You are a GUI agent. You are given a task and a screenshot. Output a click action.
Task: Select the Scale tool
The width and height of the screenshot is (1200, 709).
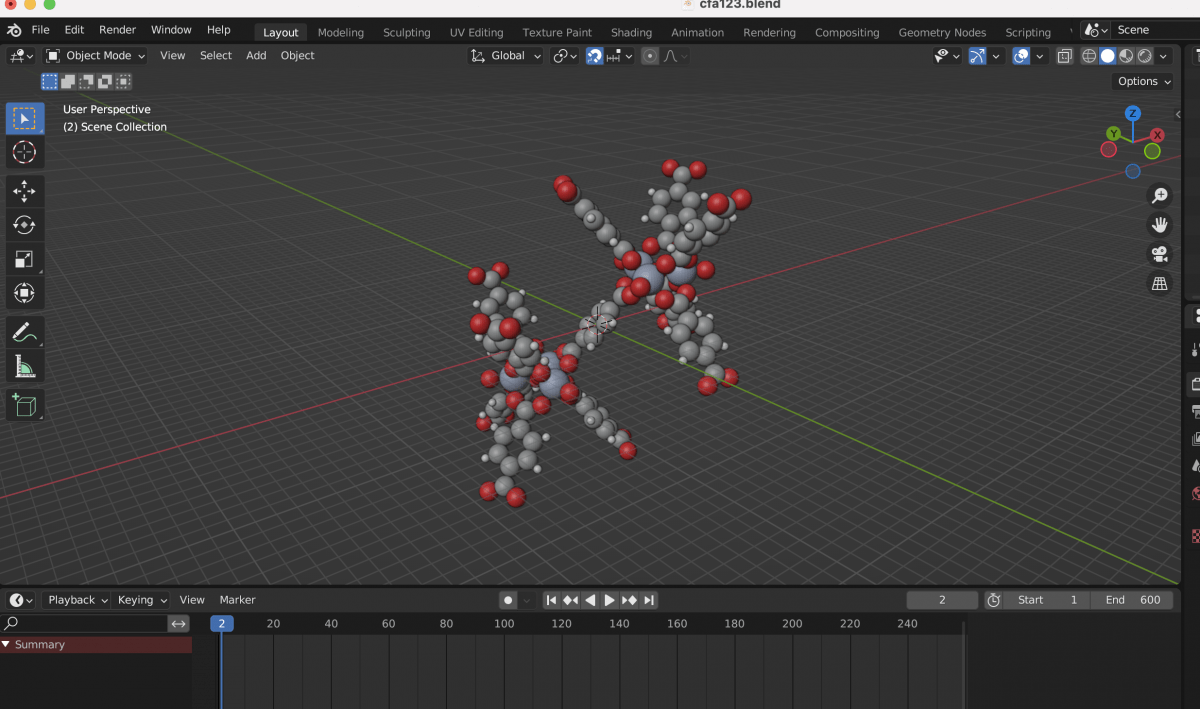[25, 259]
